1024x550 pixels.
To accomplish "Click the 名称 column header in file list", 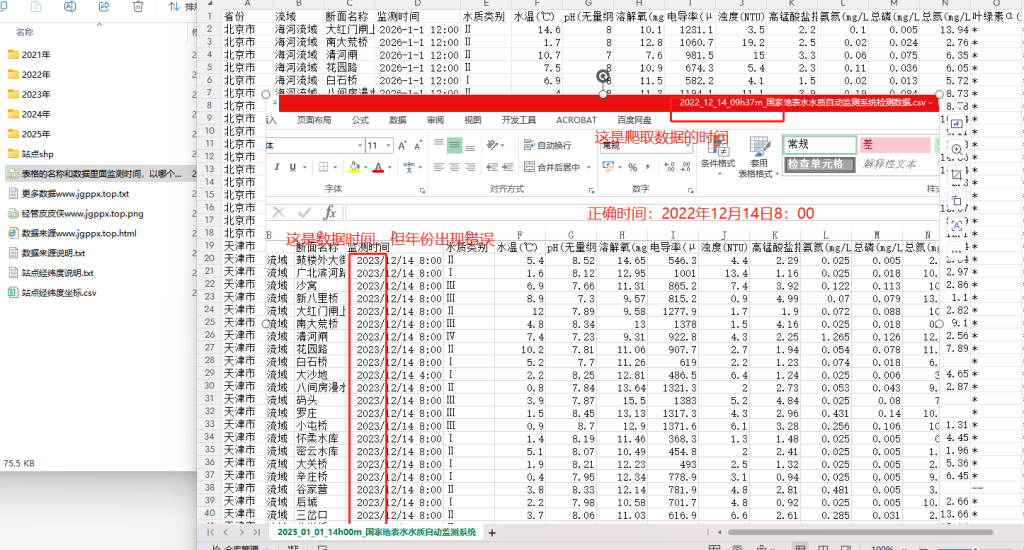I will point(25,32).
